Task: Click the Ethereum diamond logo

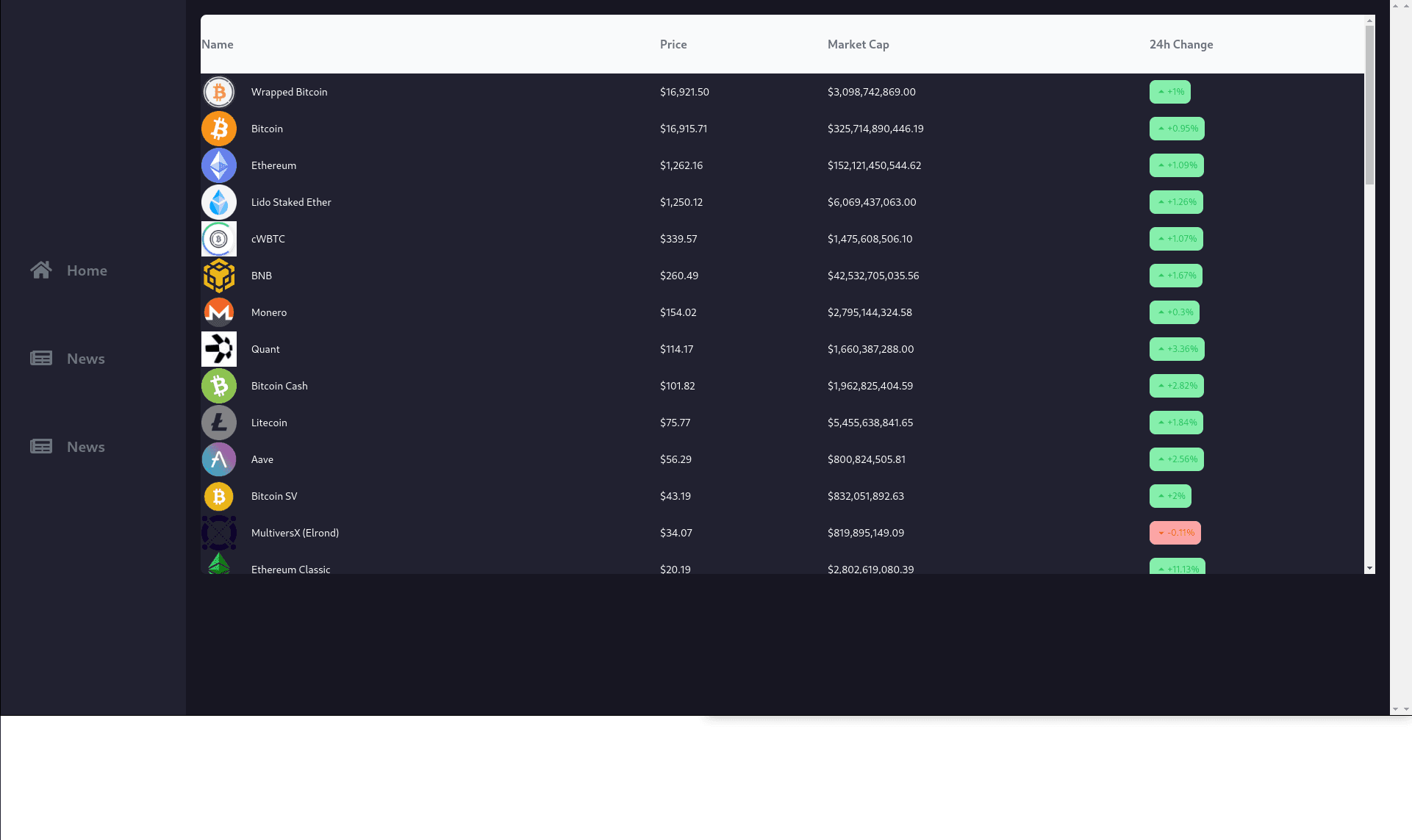Action: [x=218, y=165]
